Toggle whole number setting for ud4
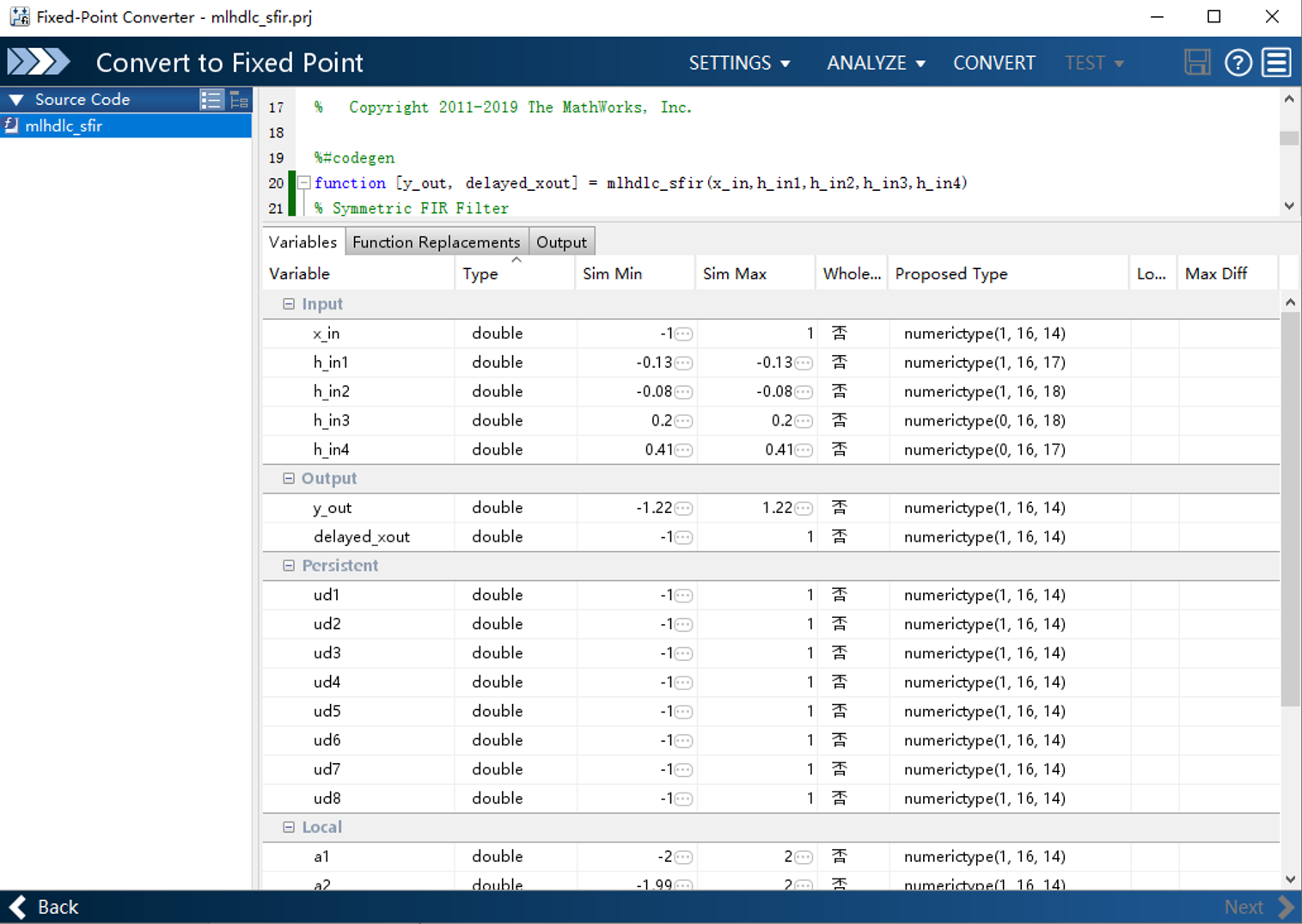The width and height of the screenshot is (1302, 924). coord(840,682)
